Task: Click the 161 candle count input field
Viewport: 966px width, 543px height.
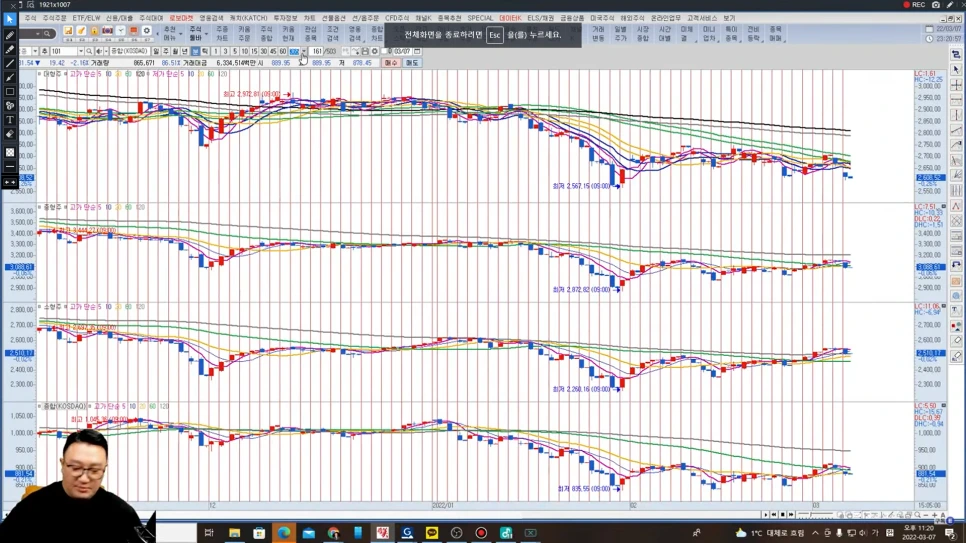Action: [x=316, y=51]
